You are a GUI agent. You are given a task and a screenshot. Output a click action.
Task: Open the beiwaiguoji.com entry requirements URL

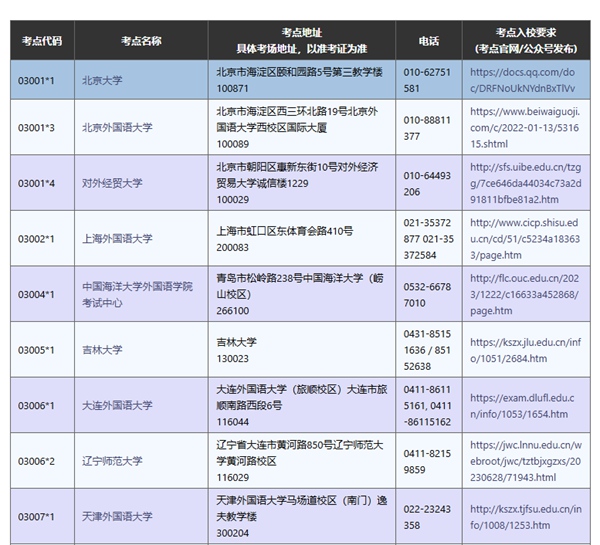[525, 127]
